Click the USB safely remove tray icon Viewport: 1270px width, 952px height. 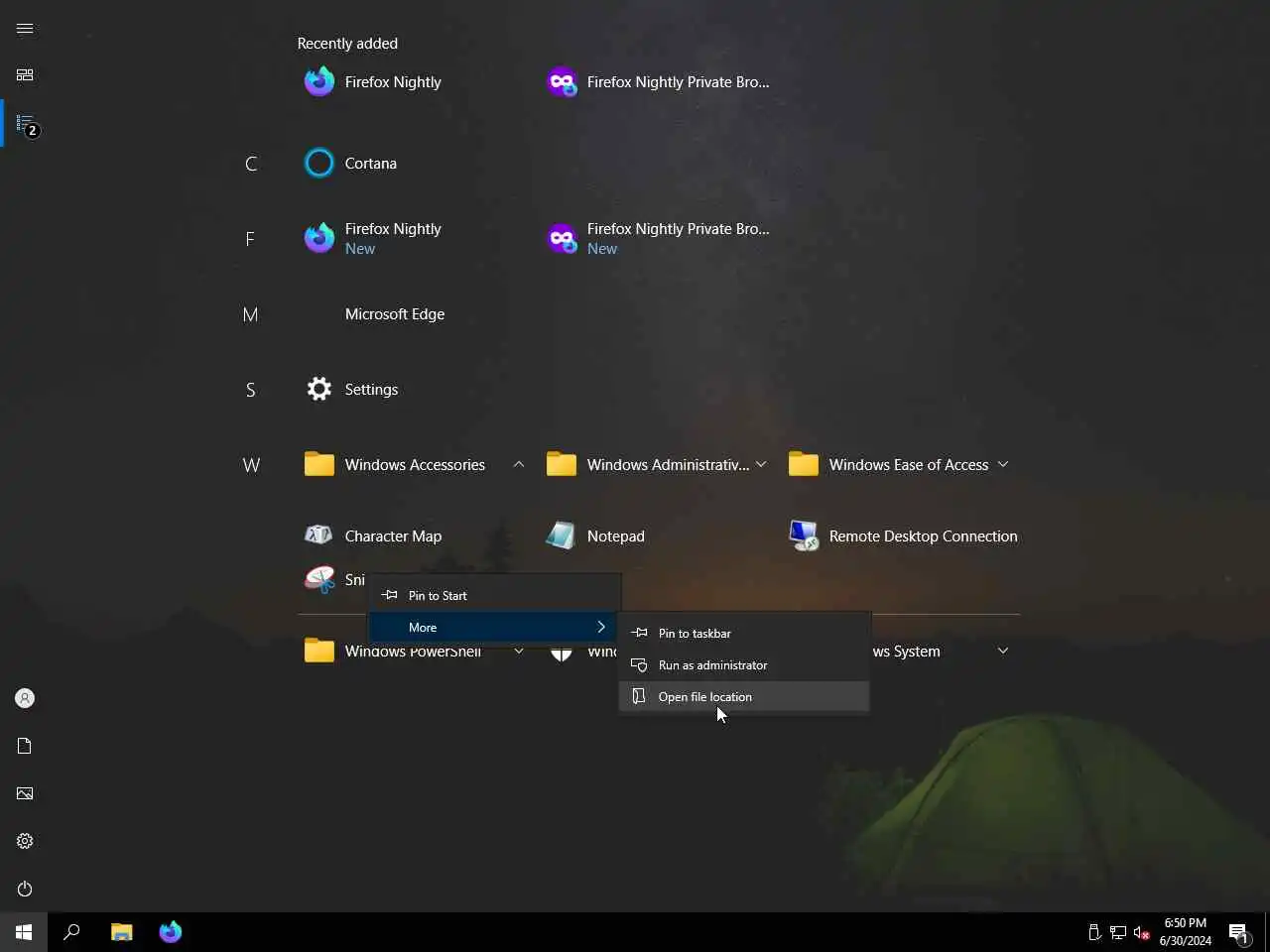[x=1094, y=932]
